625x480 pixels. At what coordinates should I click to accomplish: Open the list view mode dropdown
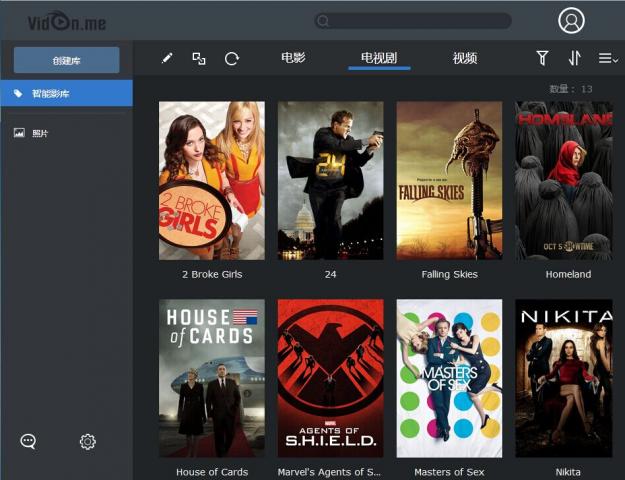[x=608, y=59]
